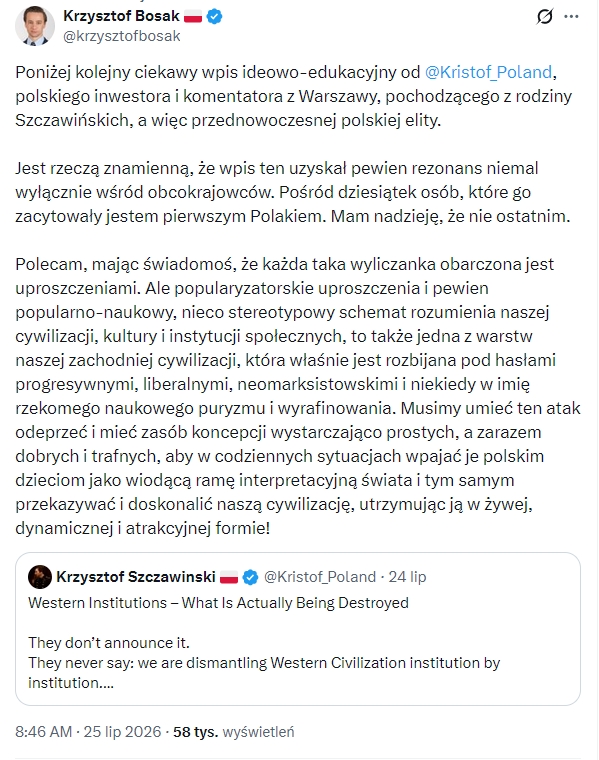Open the three-dot more options menu
Viewport: 599px width, 760px height.
(x=571, y=16)
